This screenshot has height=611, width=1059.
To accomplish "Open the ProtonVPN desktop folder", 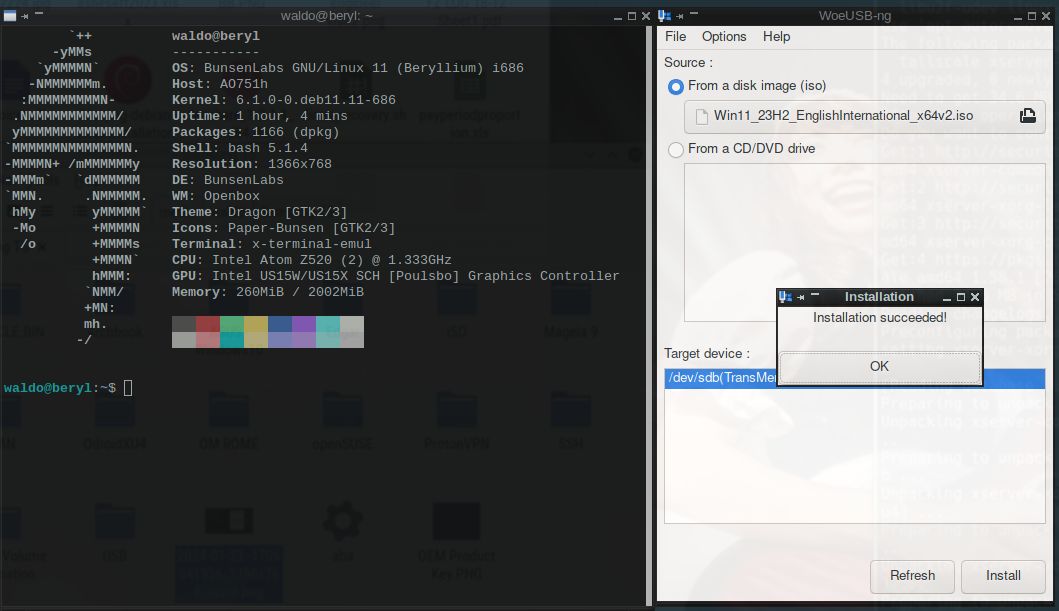I will click(456, 410).
